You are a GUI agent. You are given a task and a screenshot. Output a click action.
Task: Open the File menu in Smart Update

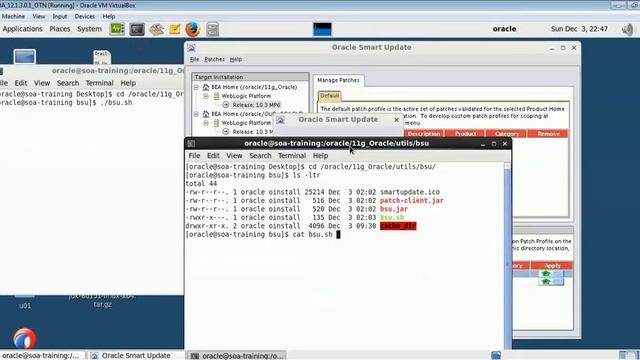[x=194, y=60]
